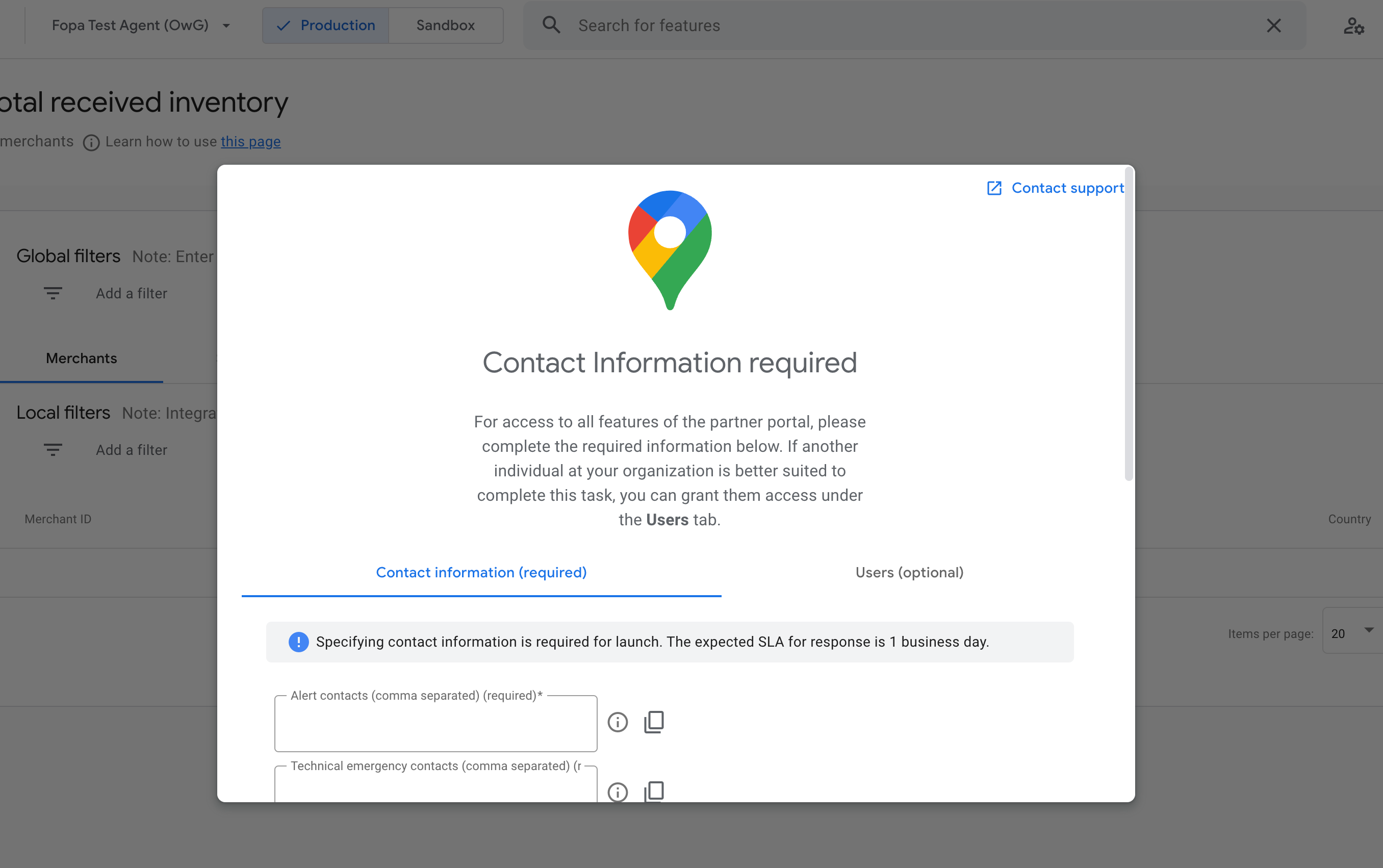Select the Contact information required tab
This screenshot has width=1383, height=868.
[481, 572]
